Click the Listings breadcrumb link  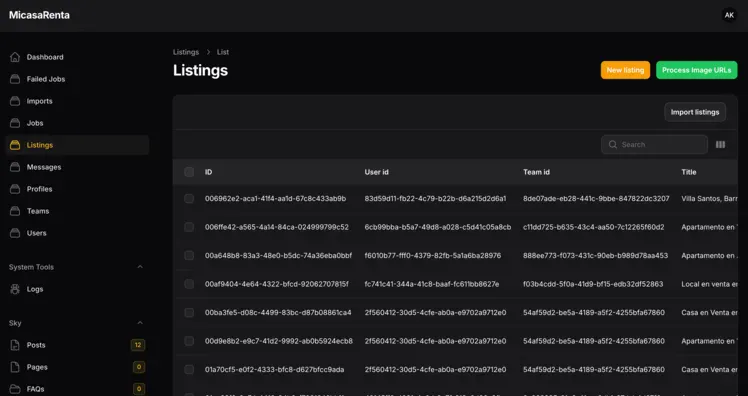[x=186, y=52]
